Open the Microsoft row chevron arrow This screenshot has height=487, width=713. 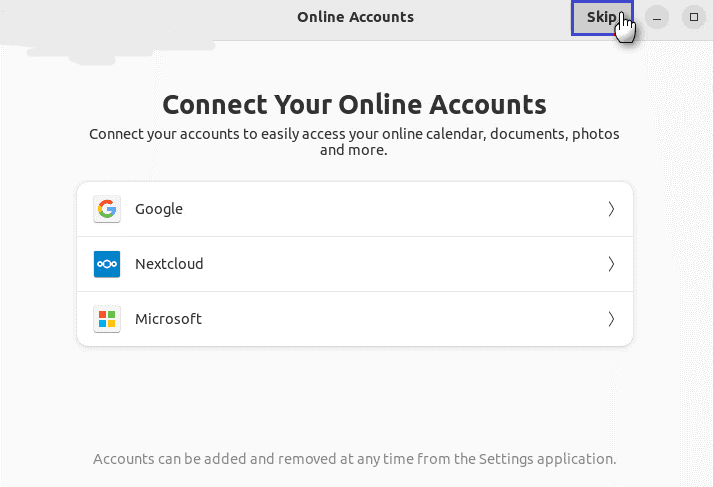point(610,319)
